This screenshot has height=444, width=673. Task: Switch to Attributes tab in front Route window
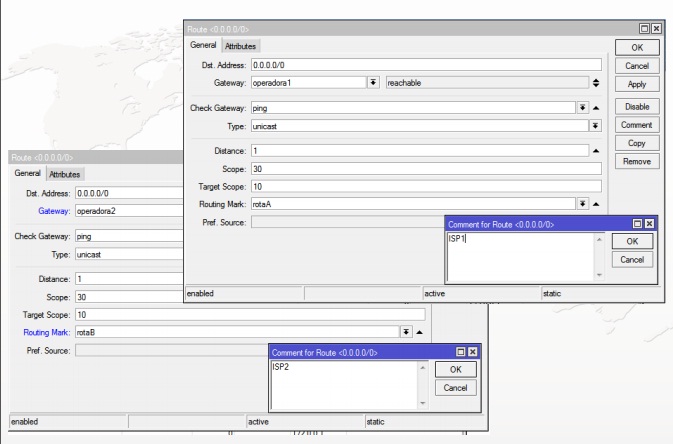click(240, 46)
